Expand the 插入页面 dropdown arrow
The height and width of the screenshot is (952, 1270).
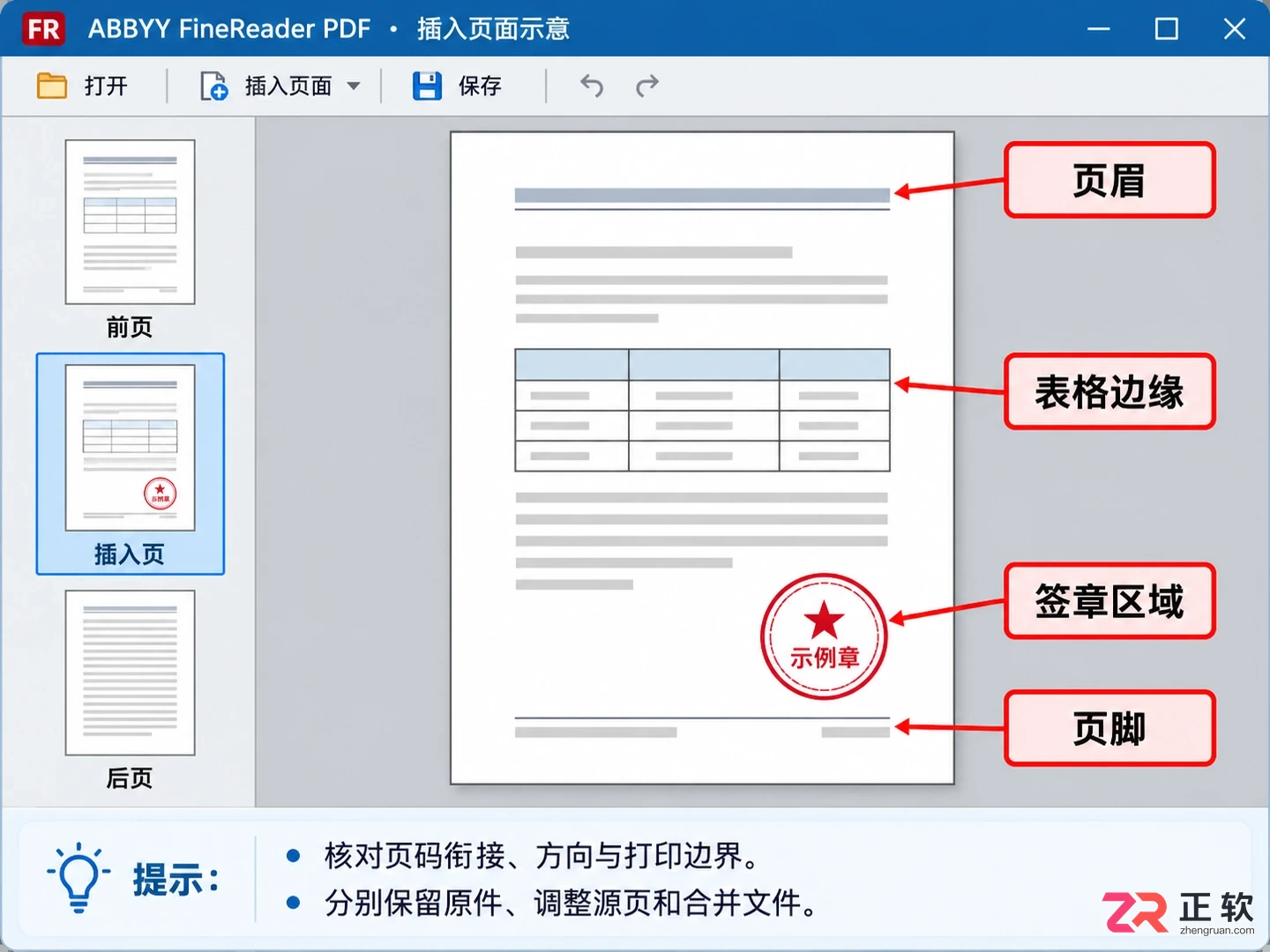coord(354,86)
